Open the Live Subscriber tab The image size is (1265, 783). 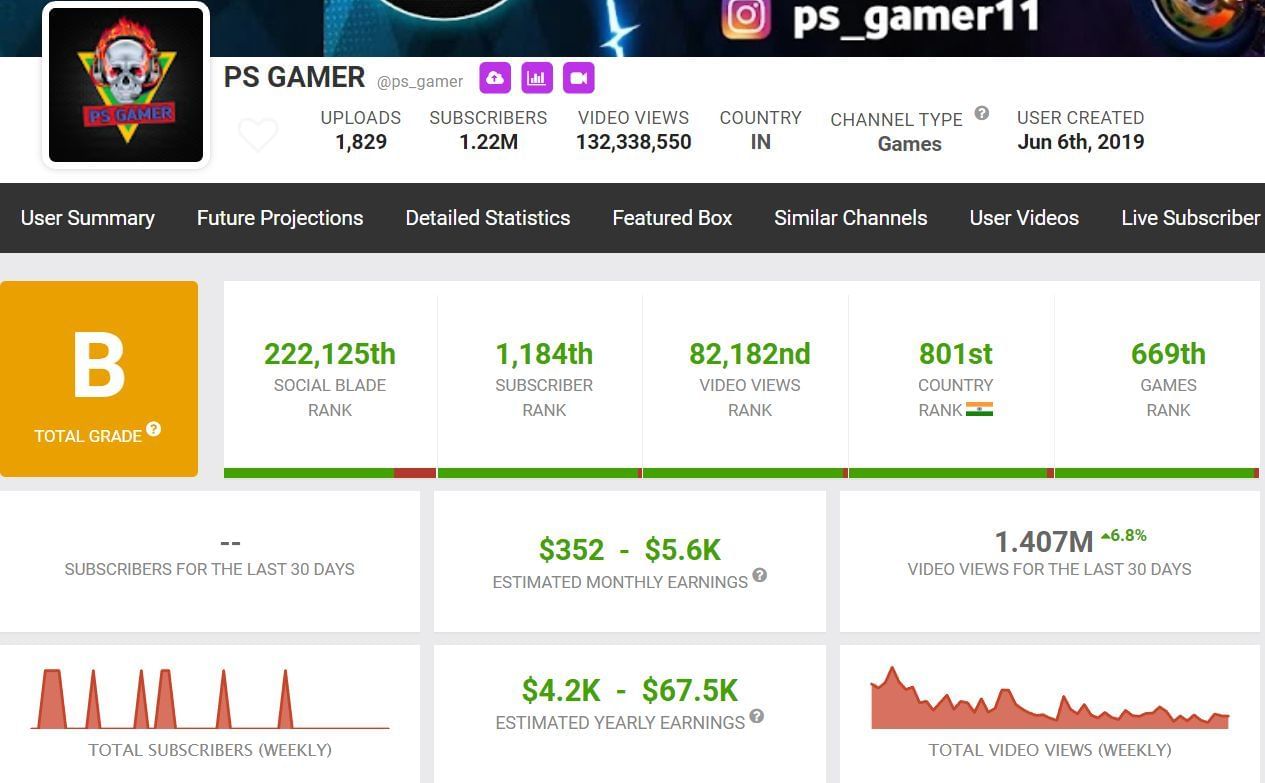pos(1190,218)
